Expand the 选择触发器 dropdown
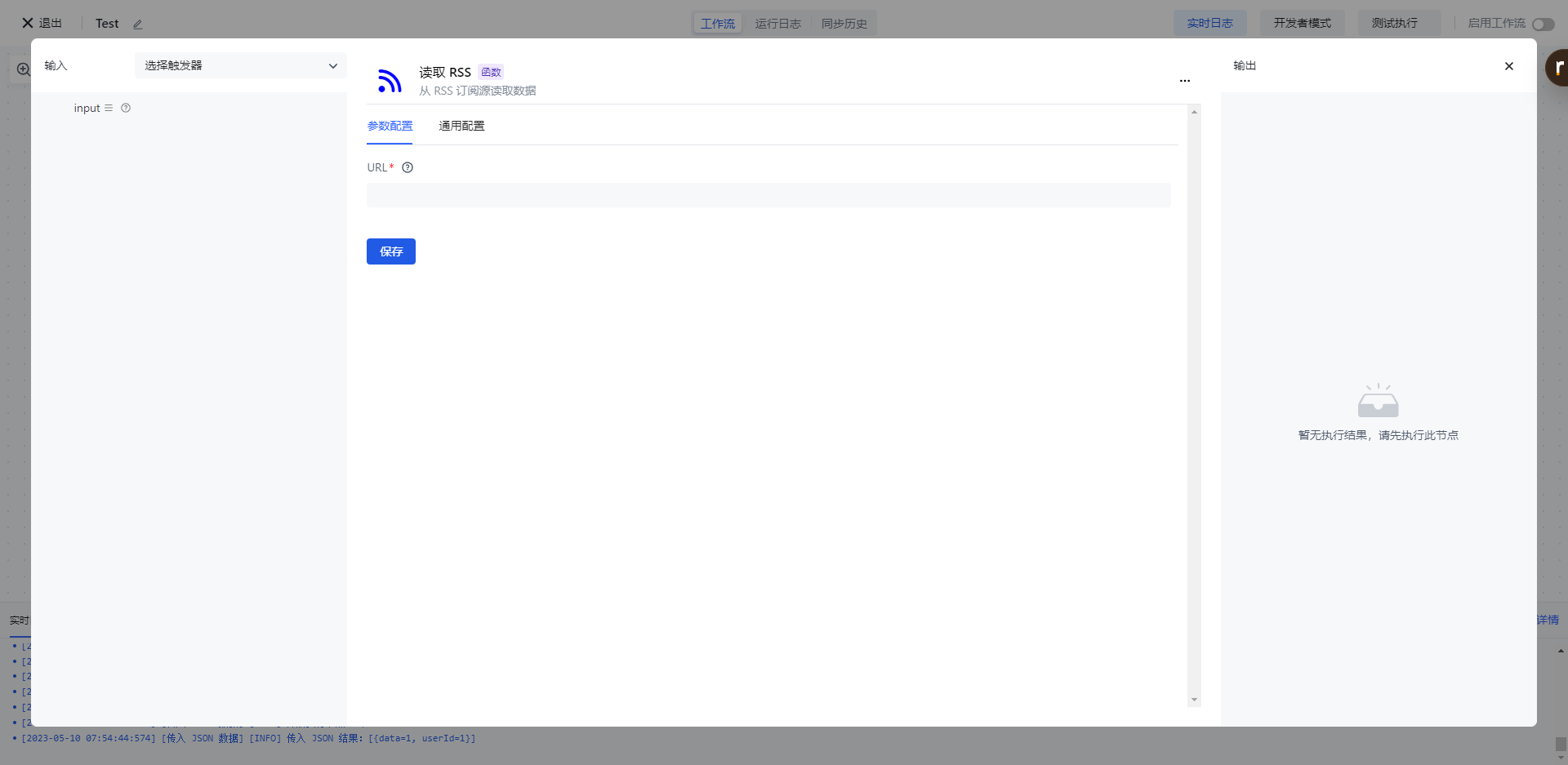Image resolution: width=1568 pixels, height=765 pixels. point(240,65)
